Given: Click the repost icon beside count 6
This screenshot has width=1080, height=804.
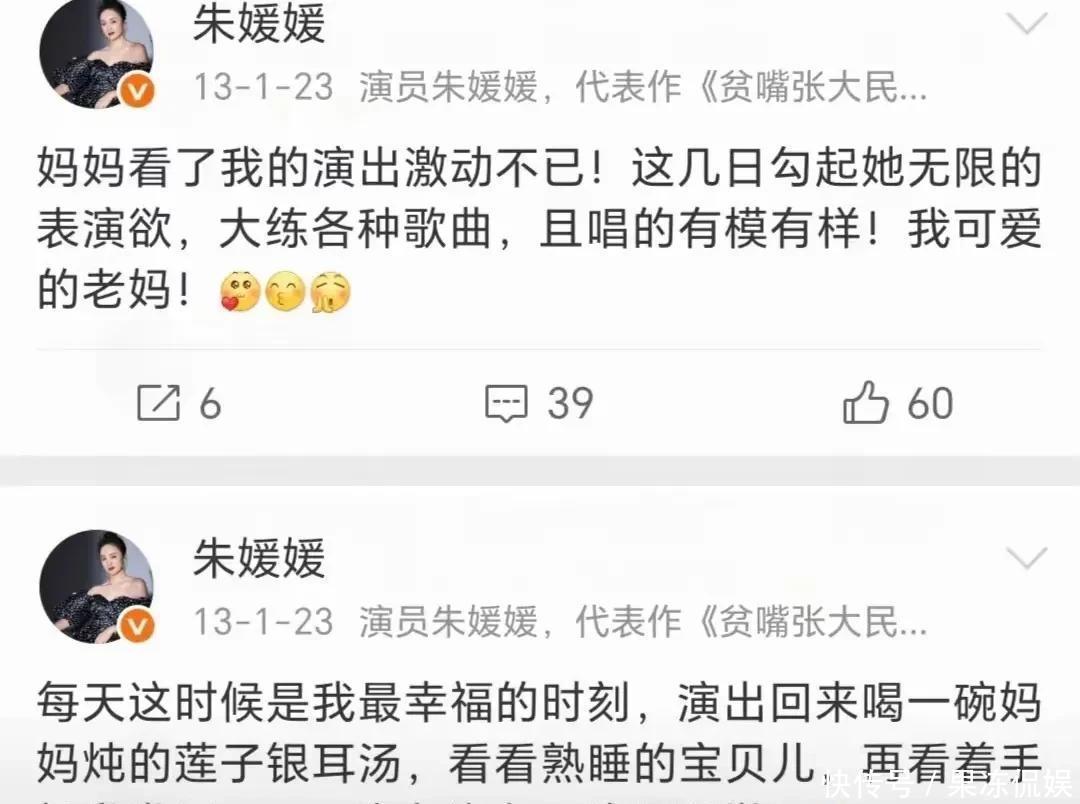Looking at the screenshot, I should (158, 402).
